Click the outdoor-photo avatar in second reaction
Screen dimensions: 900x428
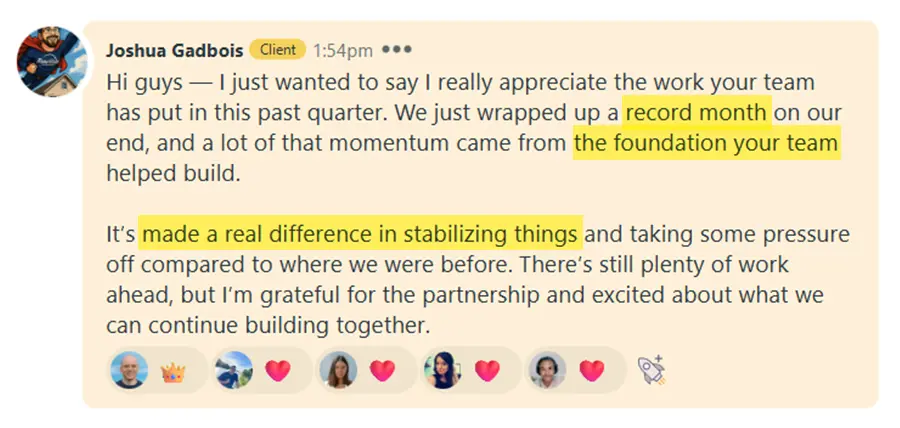(x=235, y=371)
